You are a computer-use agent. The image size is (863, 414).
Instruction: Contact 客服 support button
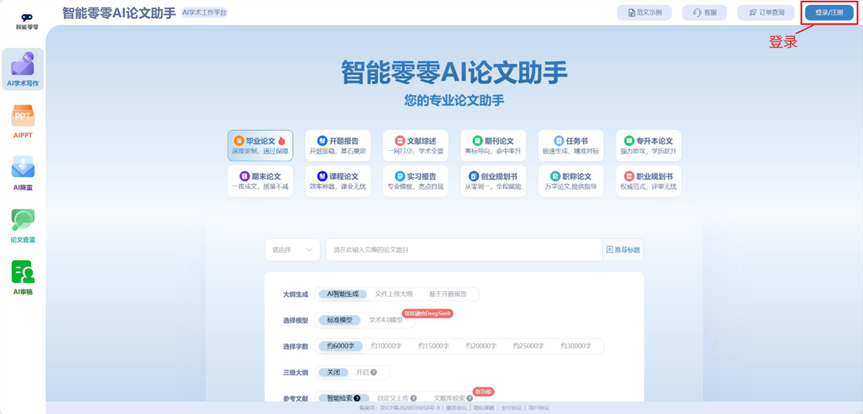click(x=704, y=13)
